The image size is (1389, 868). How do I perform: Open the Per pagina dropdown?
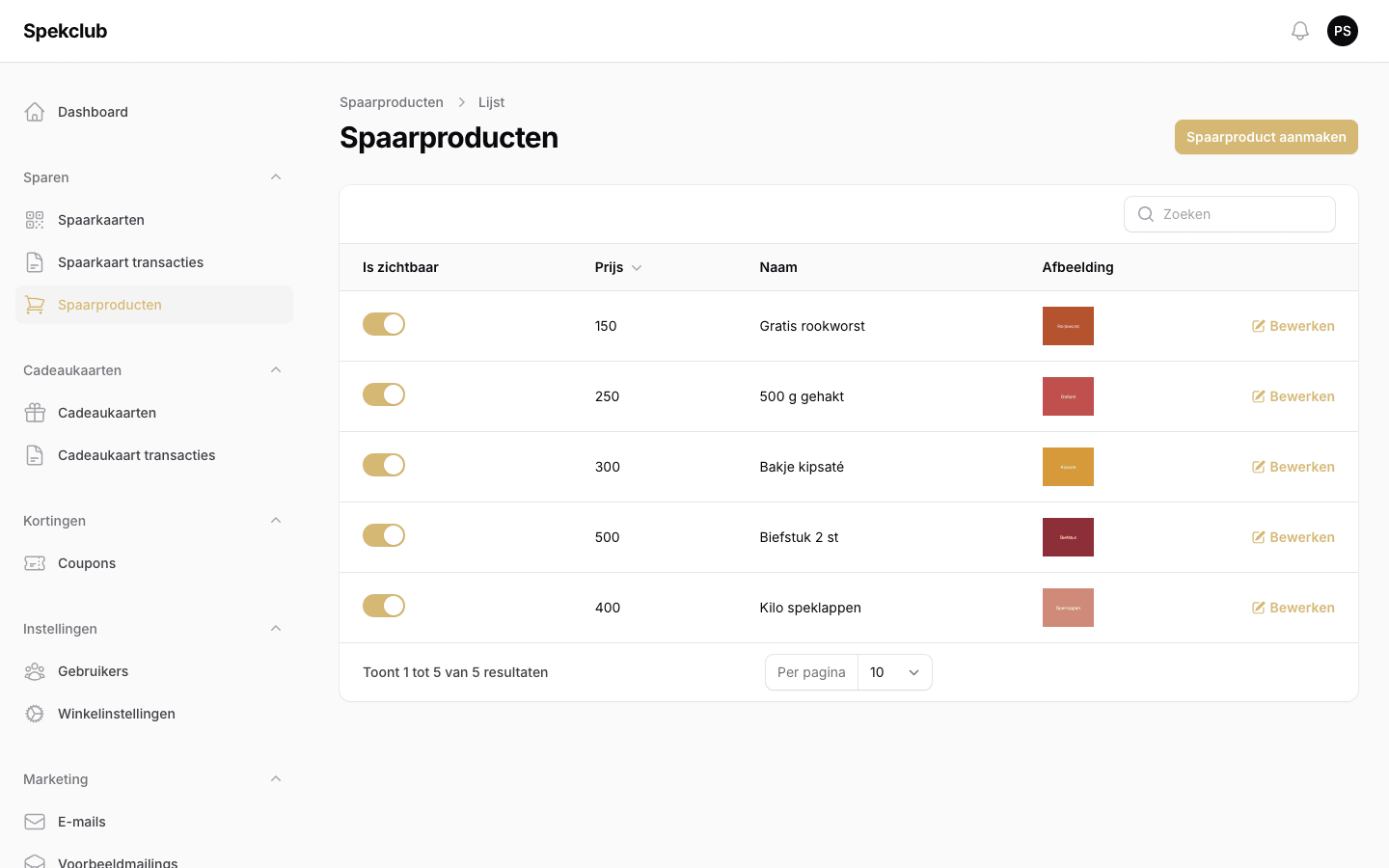coord(894,672)
